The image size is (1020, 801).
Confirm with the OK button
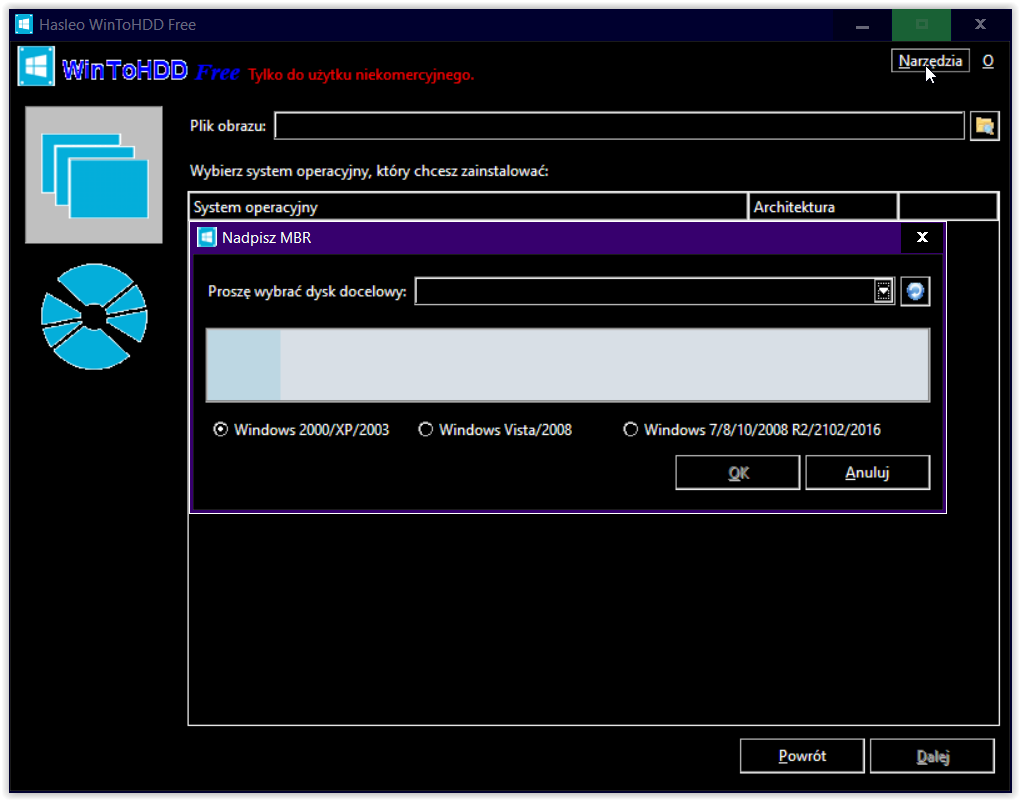tap(738, 472)
